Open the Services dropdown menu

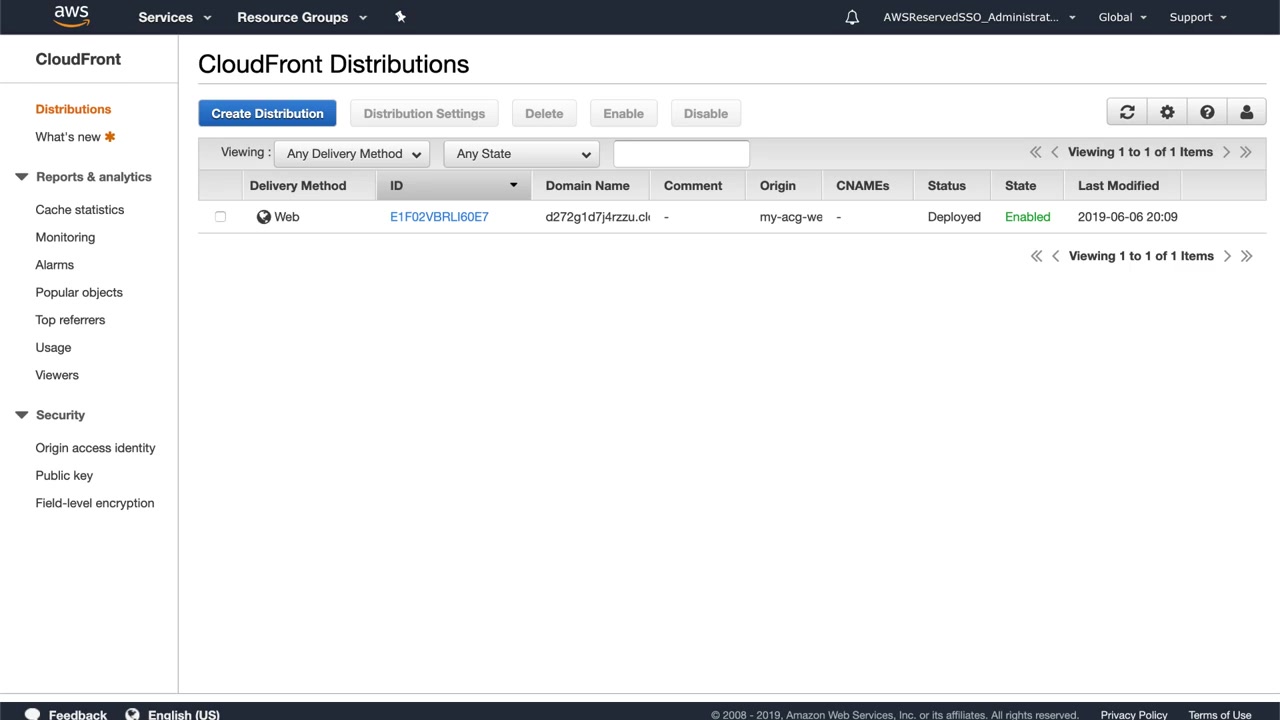pyautogui.click(x=175, y=17)
